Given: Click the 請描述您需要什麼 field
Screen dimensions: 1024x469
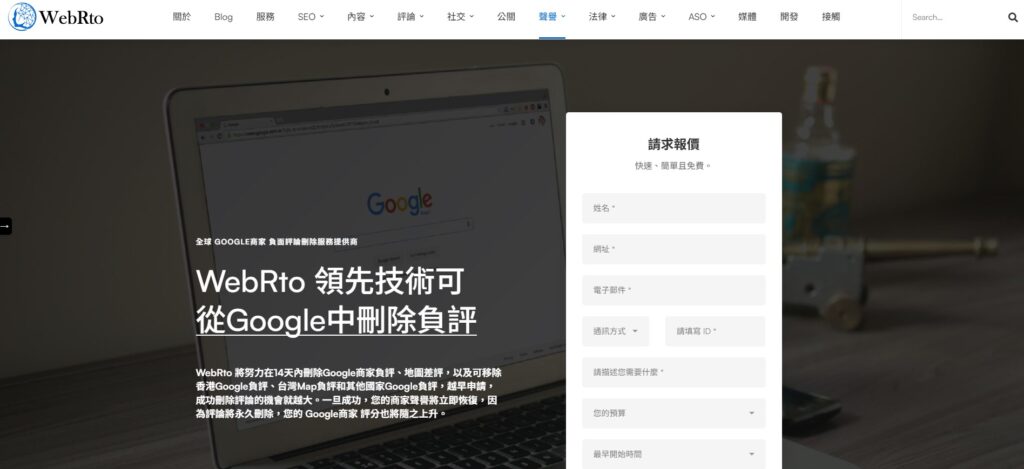Looking at the screenshot, I should click(x=673, y=372).
